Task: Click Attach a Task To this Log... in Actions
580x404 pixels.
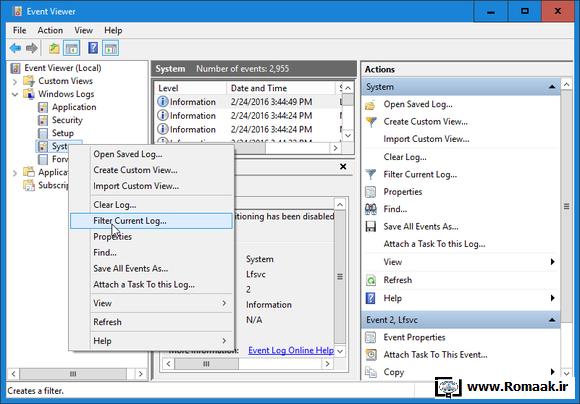Action: pyautogui.click(x=434, y=244)
